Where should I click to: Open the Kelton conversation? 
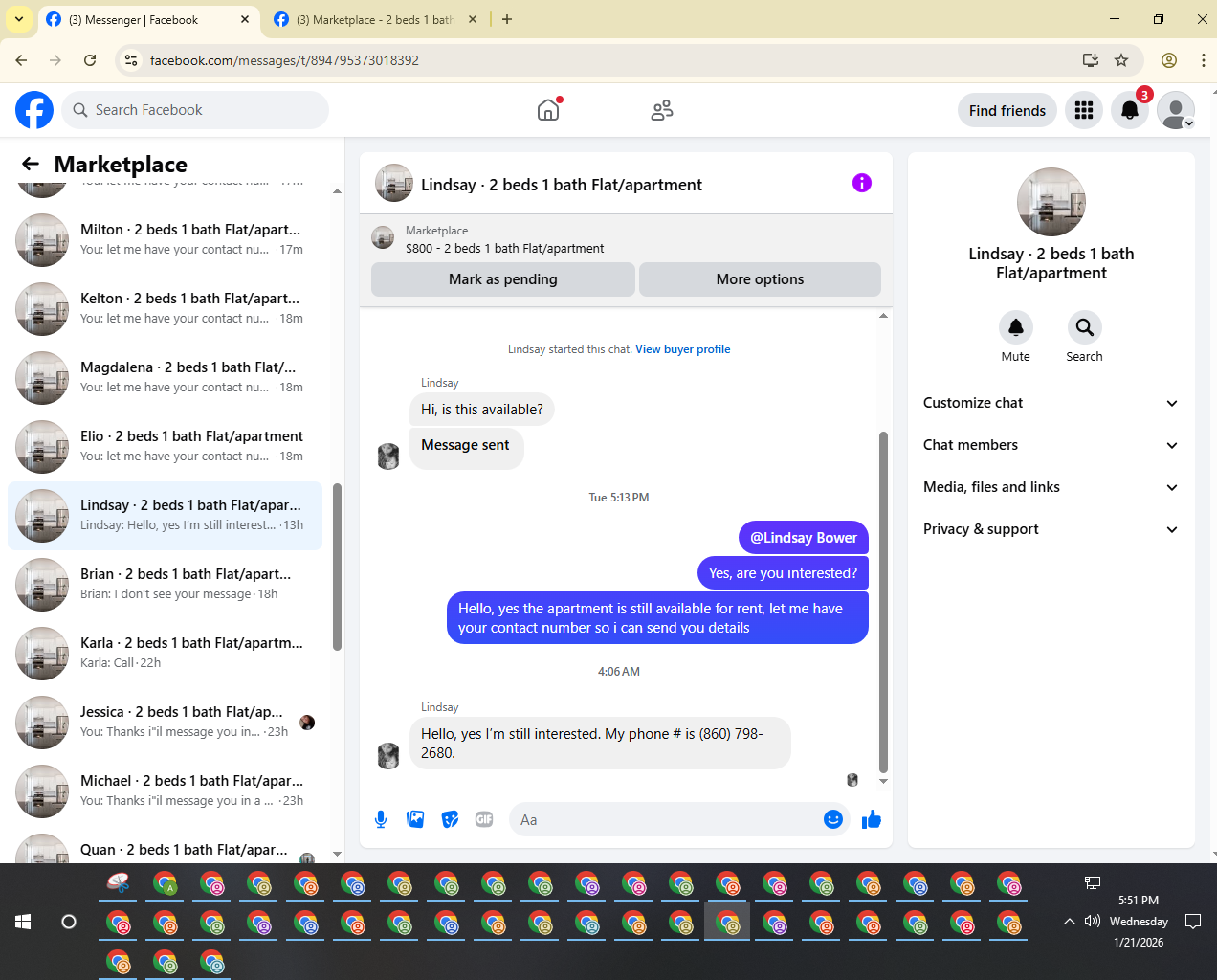pyautogui.click(x=165, y=308)
